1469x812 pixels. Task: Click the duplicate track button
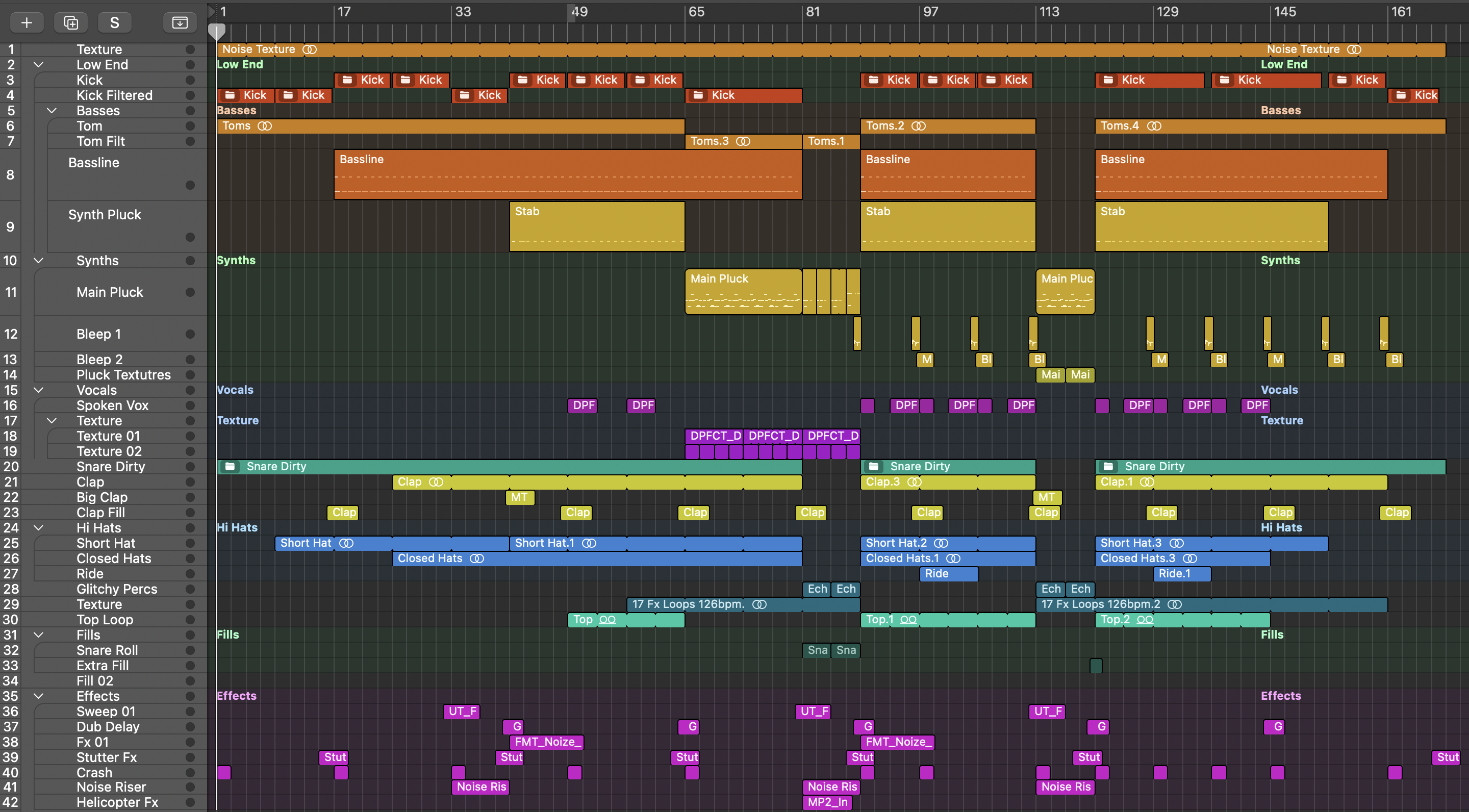point(71,23)
